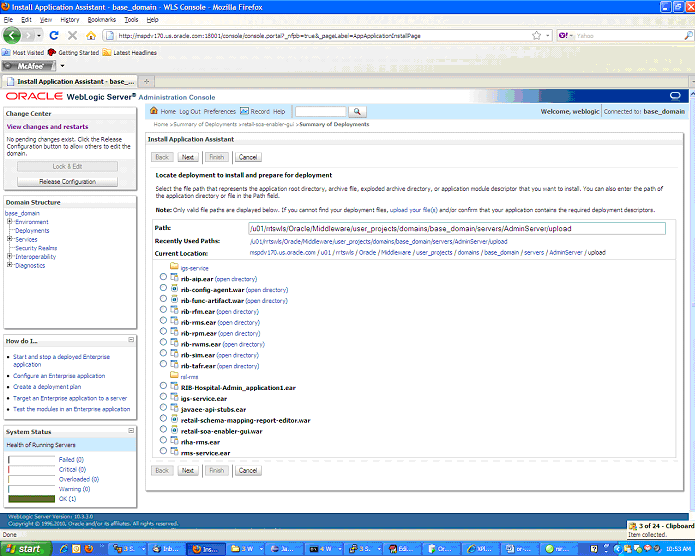The height and width of the screenshot is (556, 695).
Task: Select the rib-rfm.ear radio button
Action: pyautogui.click(x=163, y=309)
